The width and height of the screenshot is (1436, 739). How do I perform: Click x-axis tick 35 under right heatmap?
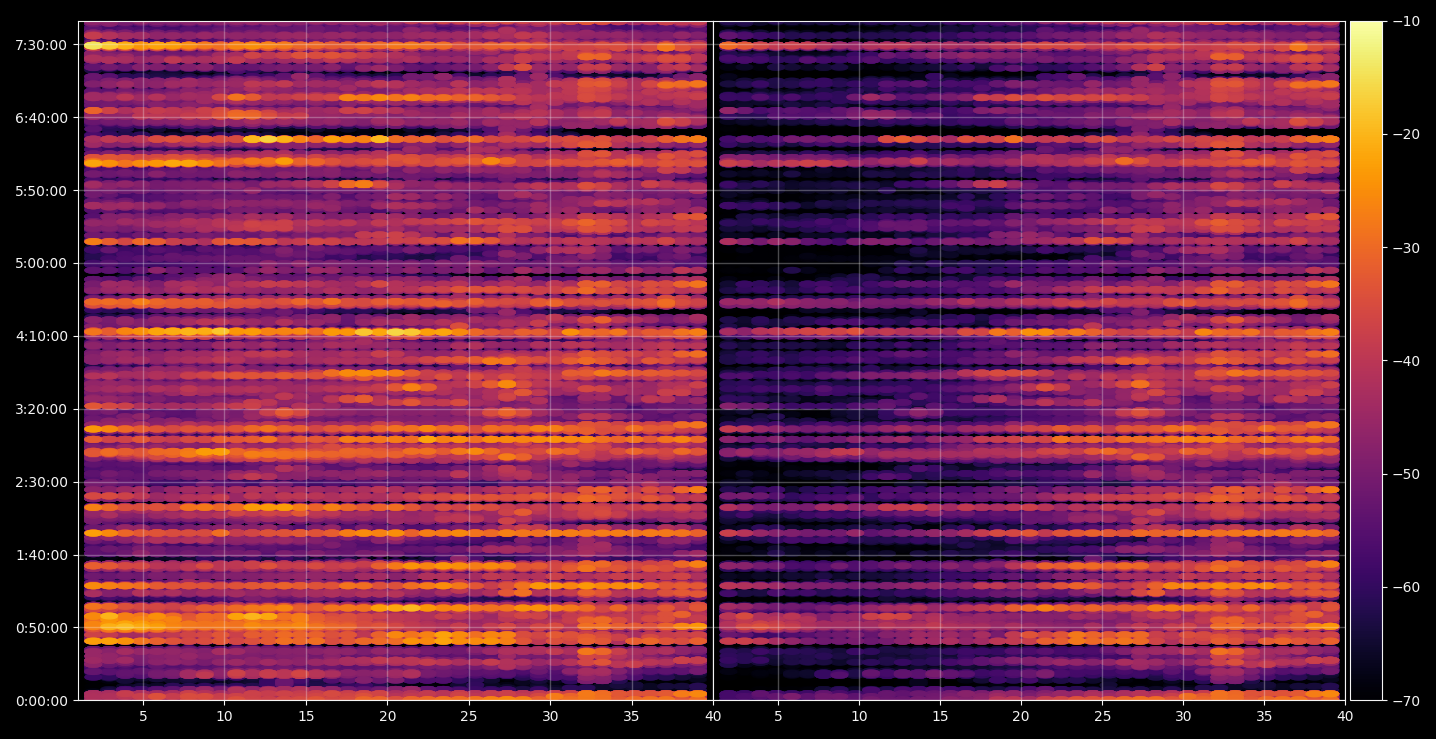click(1265, 716)
